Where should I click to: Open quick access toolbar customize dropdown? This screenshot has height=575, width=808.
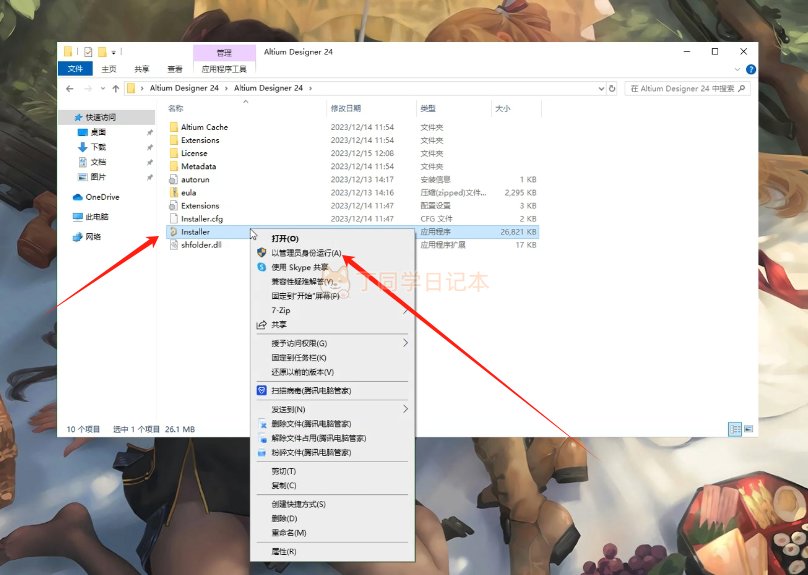(114, 52)
